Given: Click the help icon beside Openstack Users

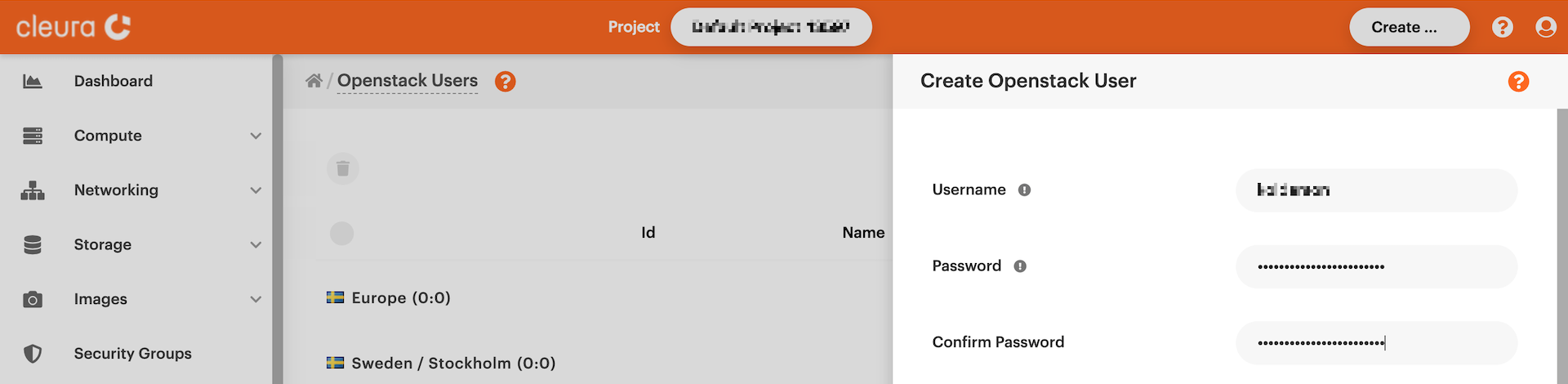Looking at the screenshot, I should 506,82.
